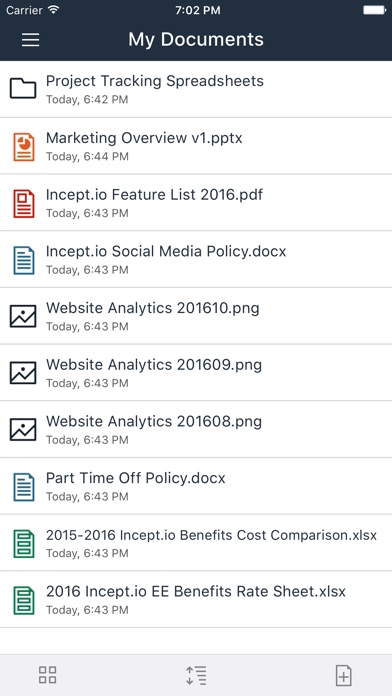The image size is (392, 696).
Task: Click the image icon of Website Analytics 201610
Action: 23,316
